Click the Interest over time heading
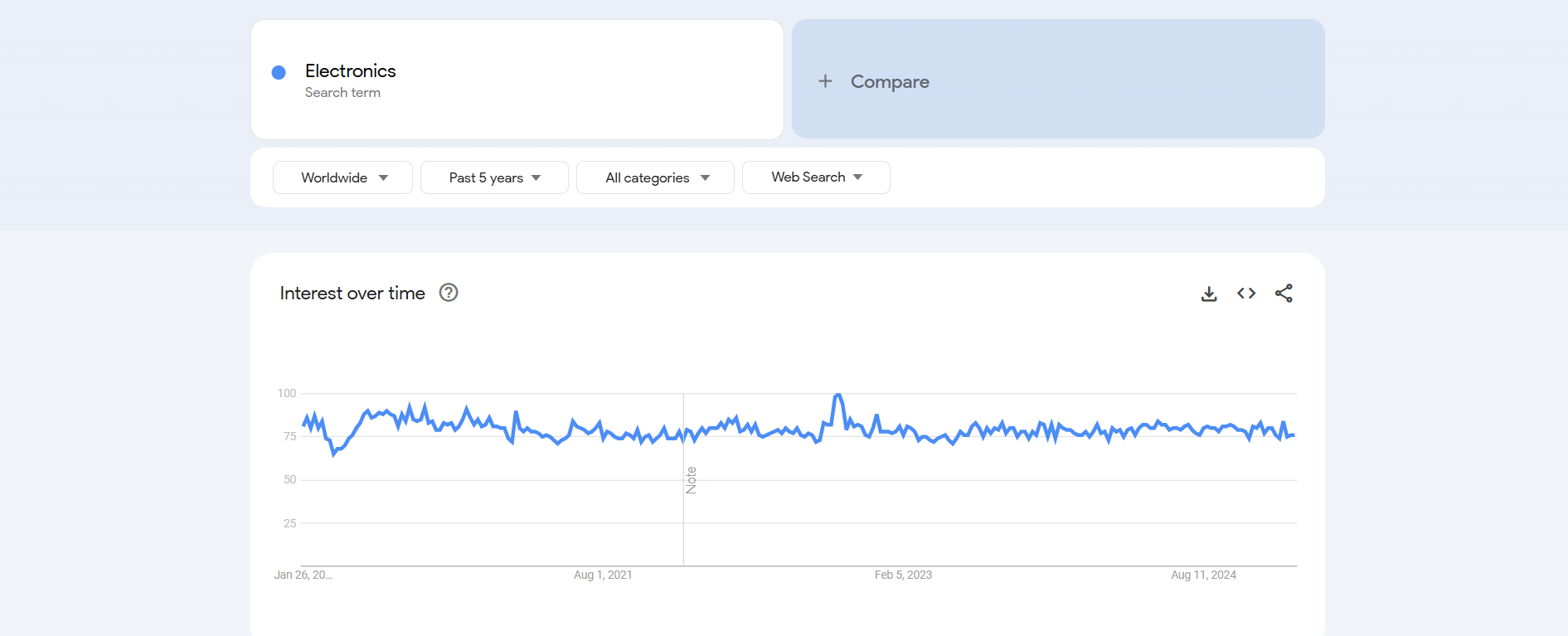Screen dimensions: 1568x636 [x=352, y=294]
